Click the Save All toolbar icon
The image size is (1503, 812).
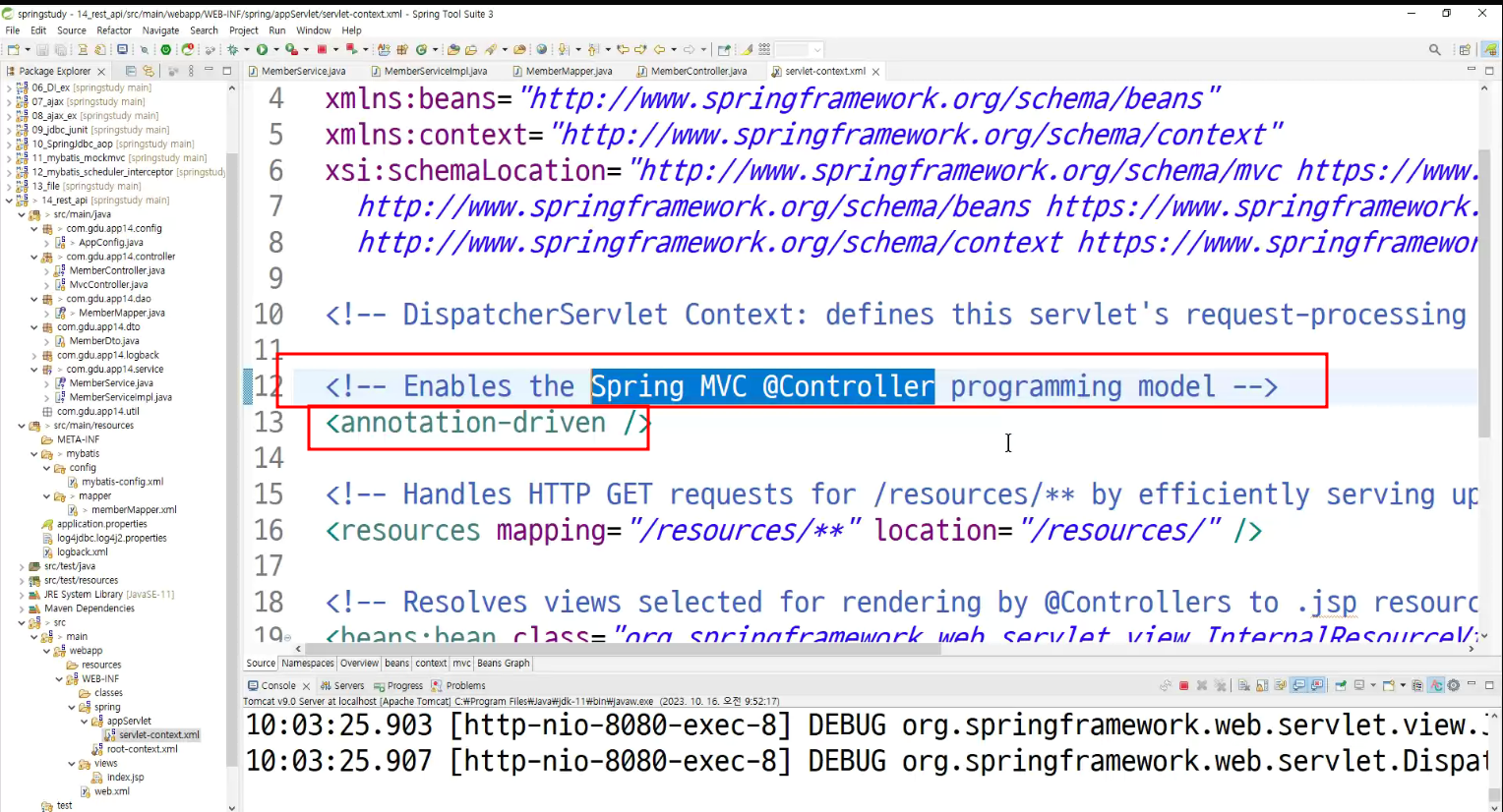[61, 49]
